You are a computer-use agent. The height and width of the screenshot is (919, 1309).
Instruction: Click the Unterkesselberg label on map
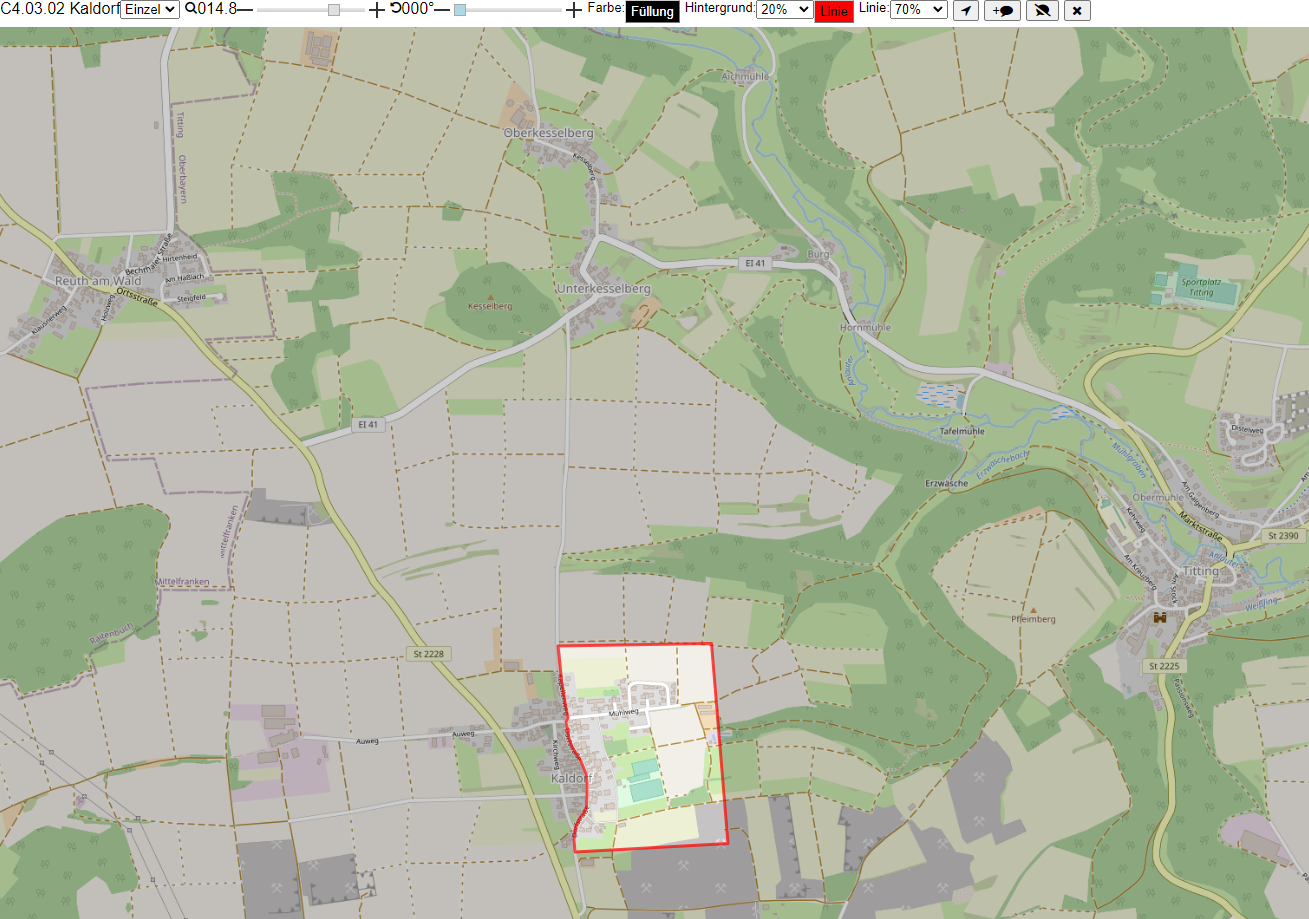pos(602,288)
